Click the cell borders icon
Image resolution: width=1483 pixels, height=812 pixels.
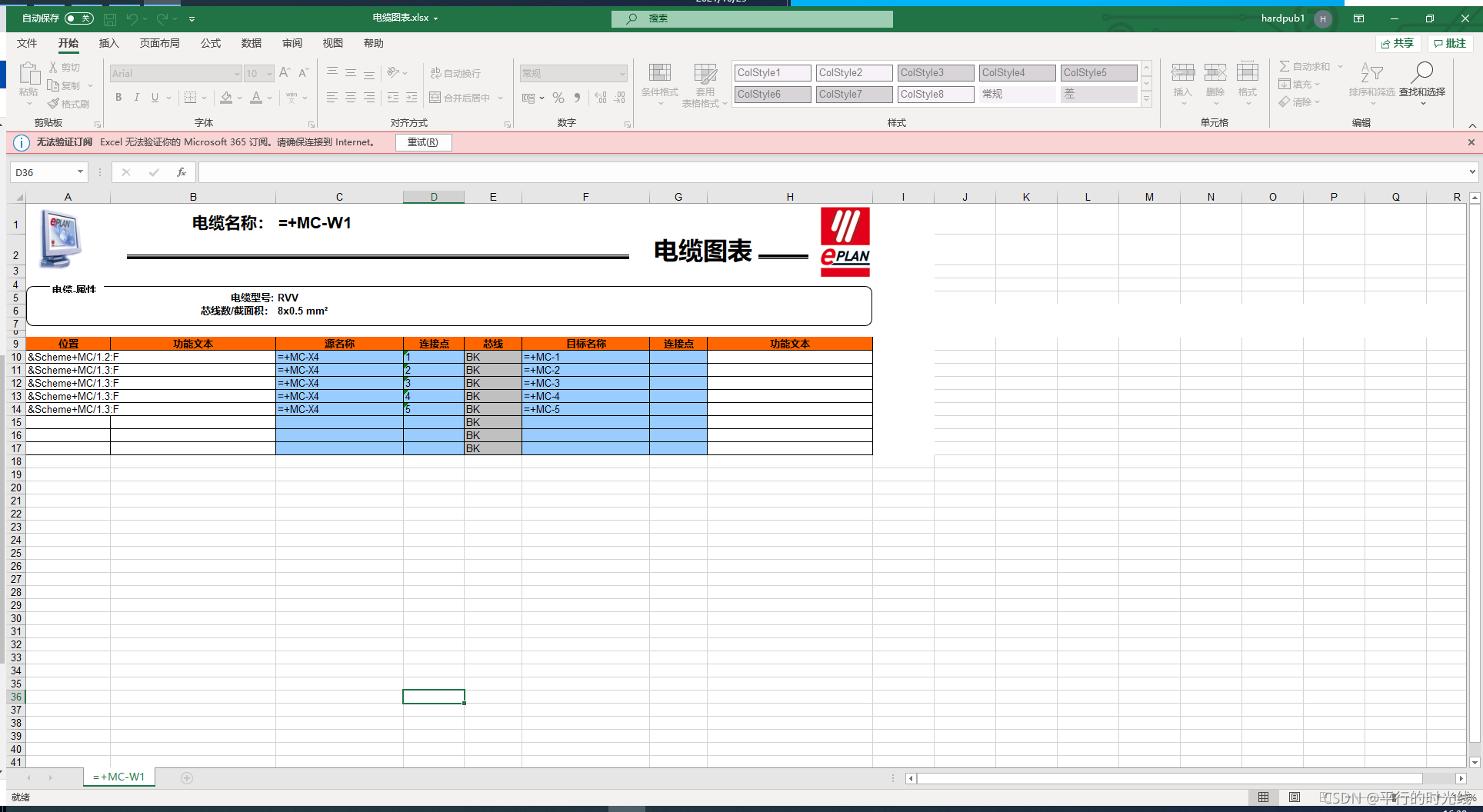190,98
